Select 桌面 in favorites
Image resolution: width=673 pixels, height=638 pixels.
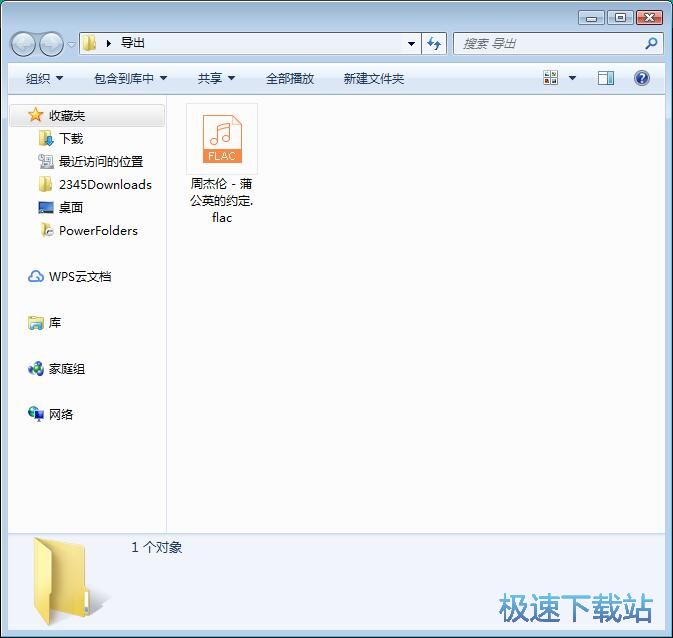coord(71,207)
